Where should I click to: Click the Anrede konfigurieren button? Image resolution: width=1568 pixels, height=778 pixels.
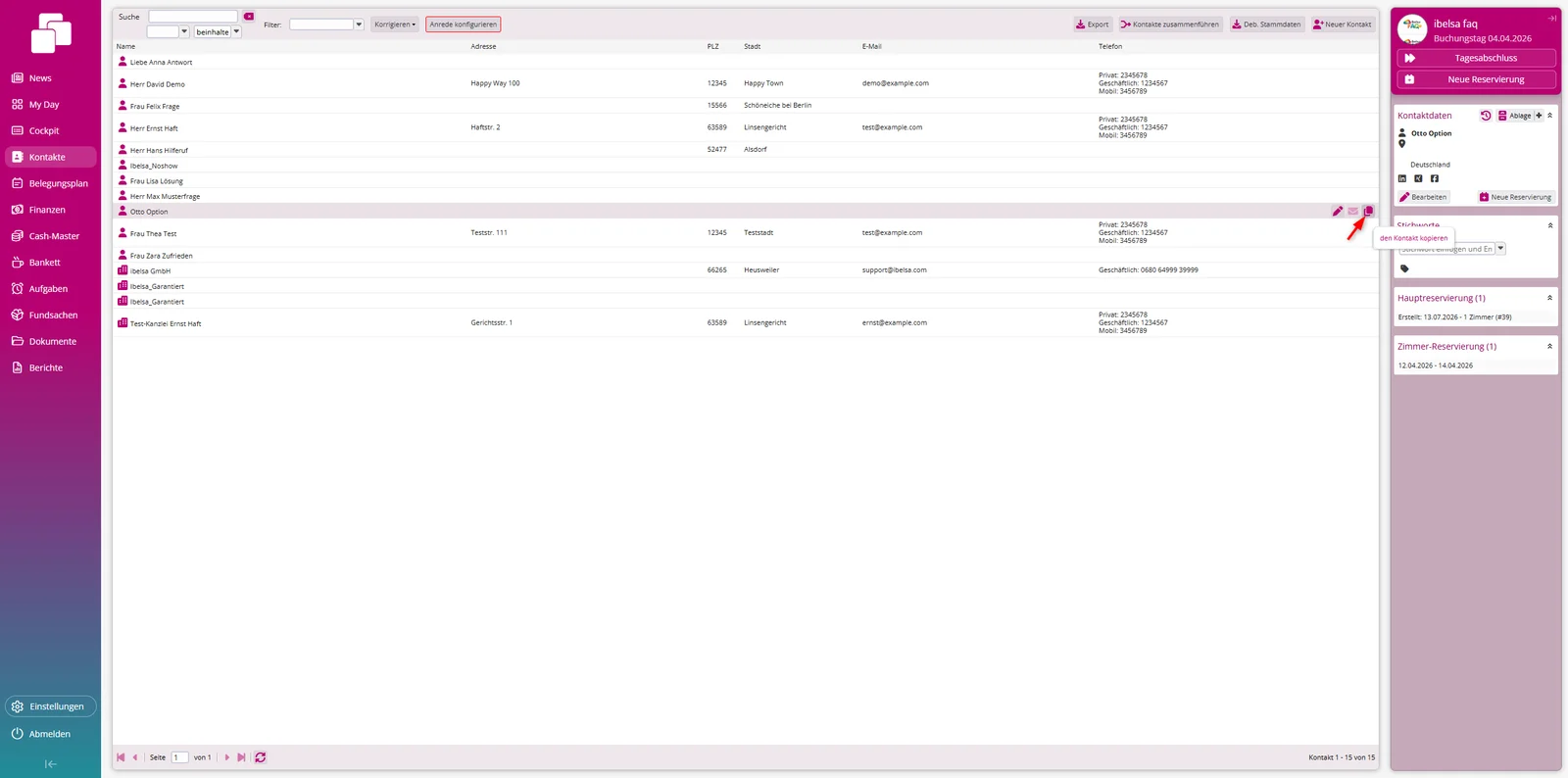click(463, 24)
